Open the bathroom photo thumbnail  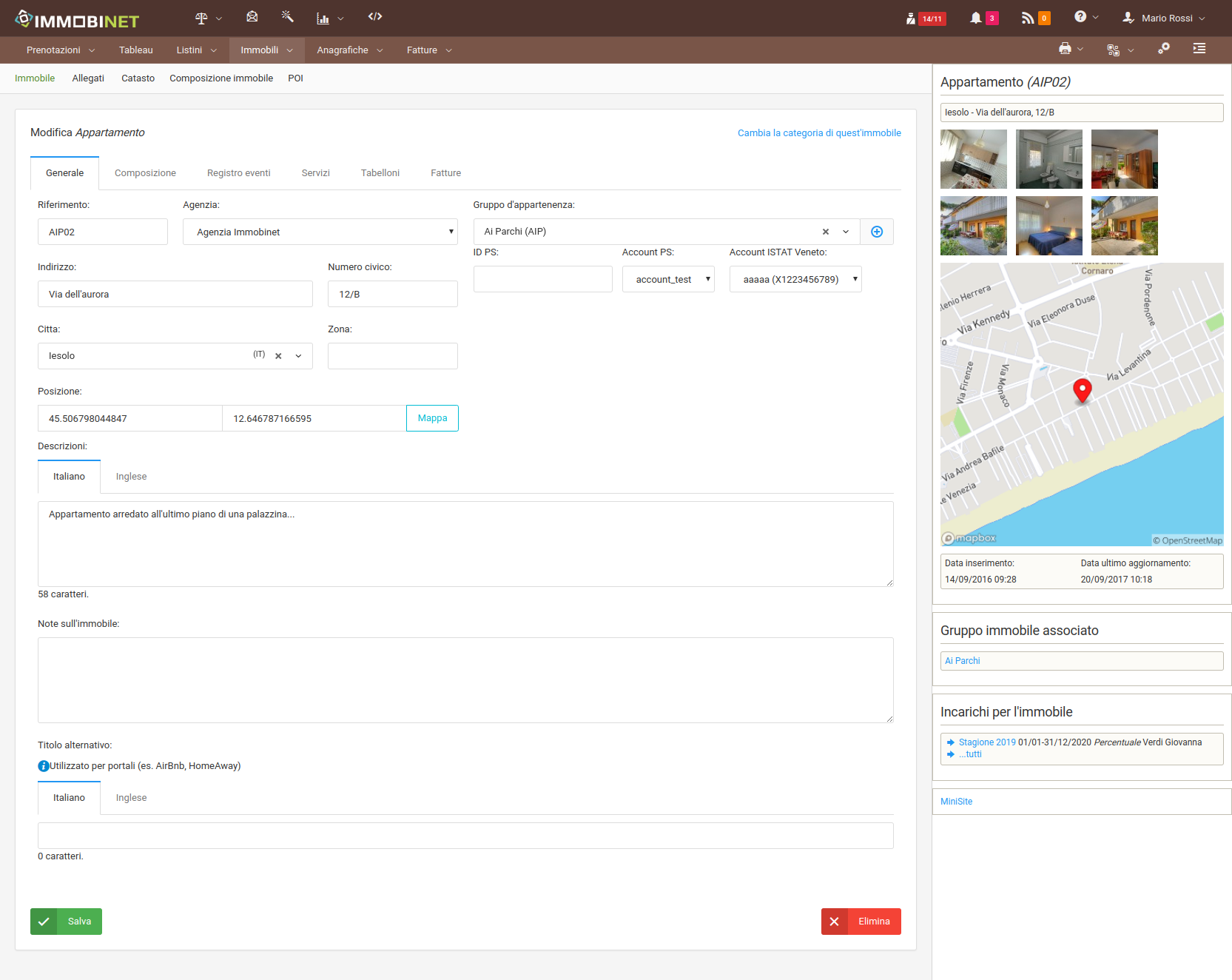[1049, 159]
